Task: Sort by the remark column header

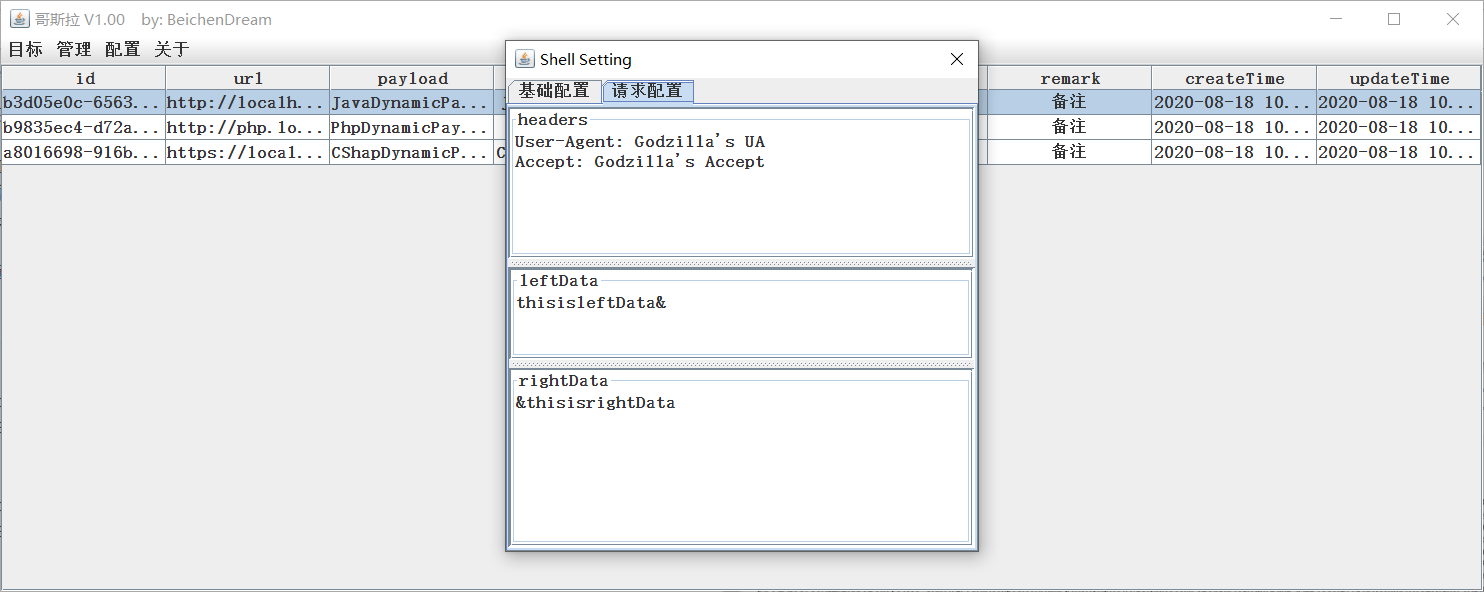Action: pos(1070,78)
